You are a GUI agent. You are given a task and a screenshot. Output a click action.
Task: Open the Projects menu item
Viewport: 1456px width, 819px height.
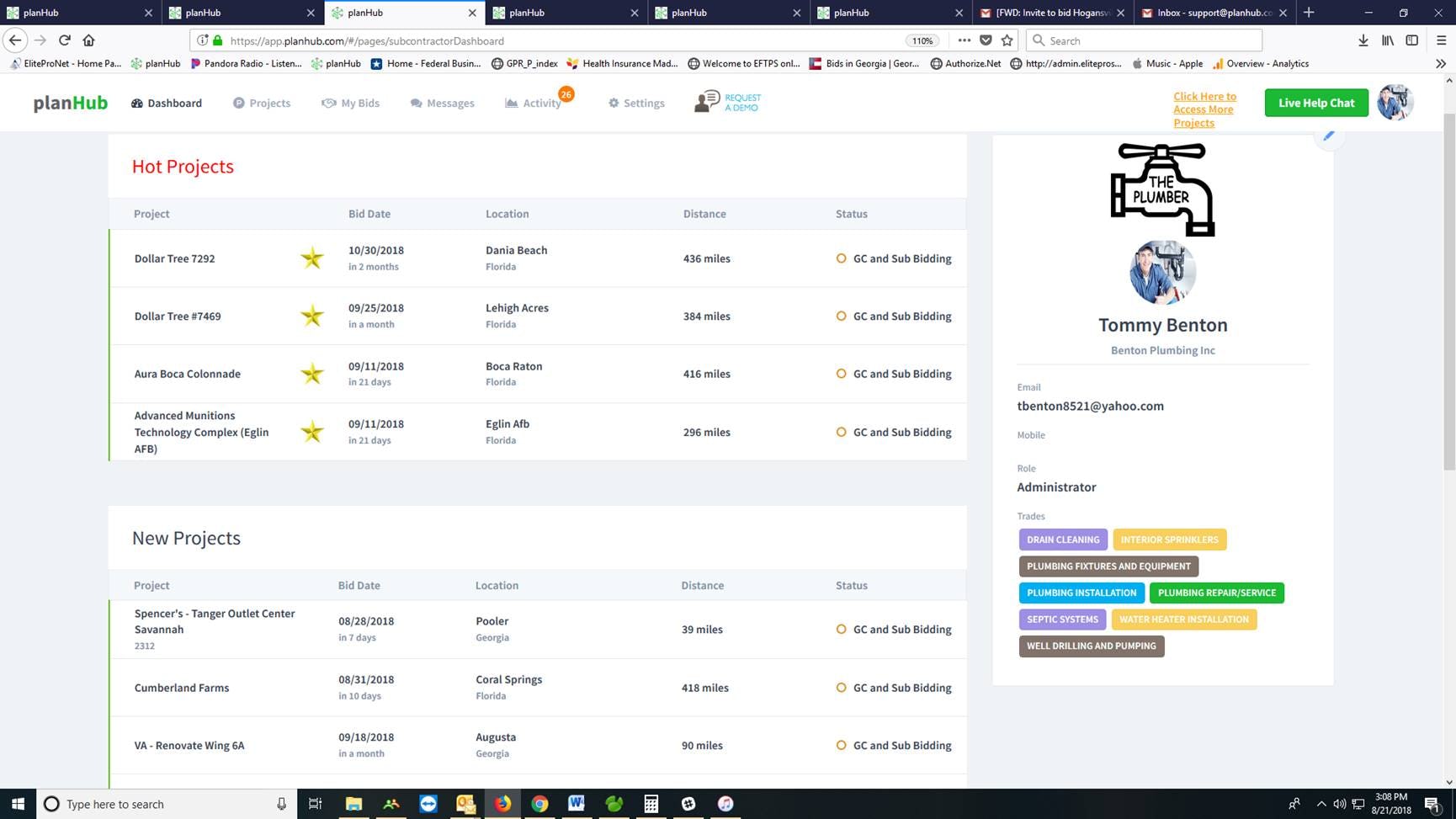pyautogui.click(x=262, y=103)
